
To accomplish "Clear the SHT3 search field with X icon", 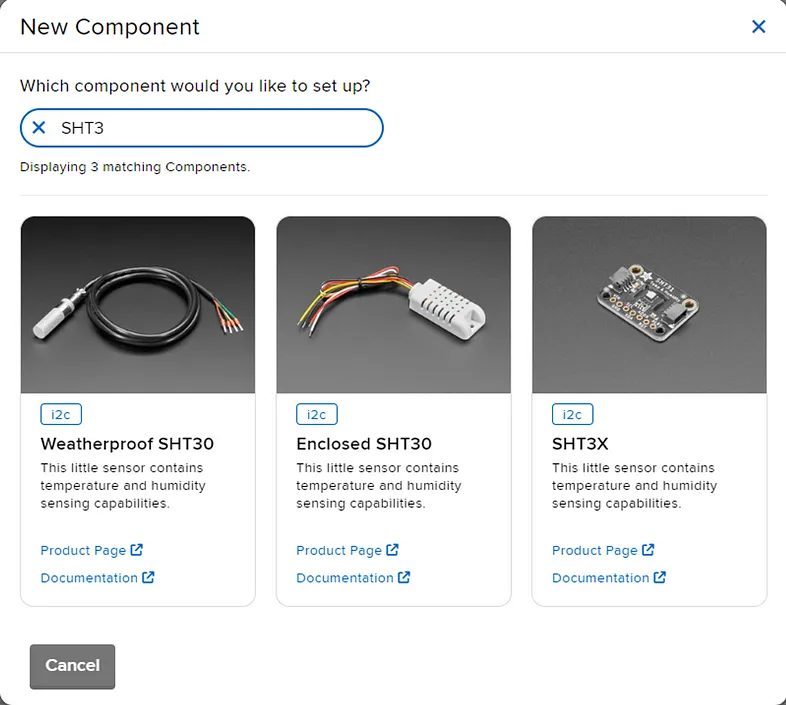I will coord(39,128).
